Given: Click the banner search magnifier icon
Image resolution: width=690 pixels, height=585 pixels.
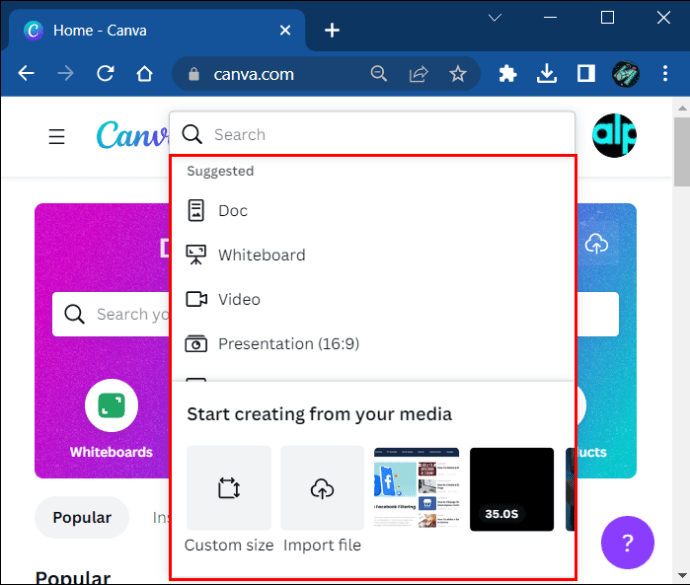Looking at the screenshot, I should (74, 314).
